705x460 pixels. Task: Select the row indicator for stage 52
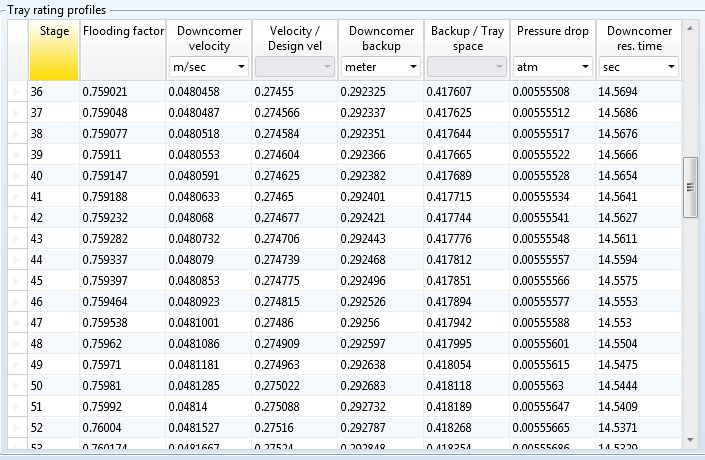click(x=15, y=427)
